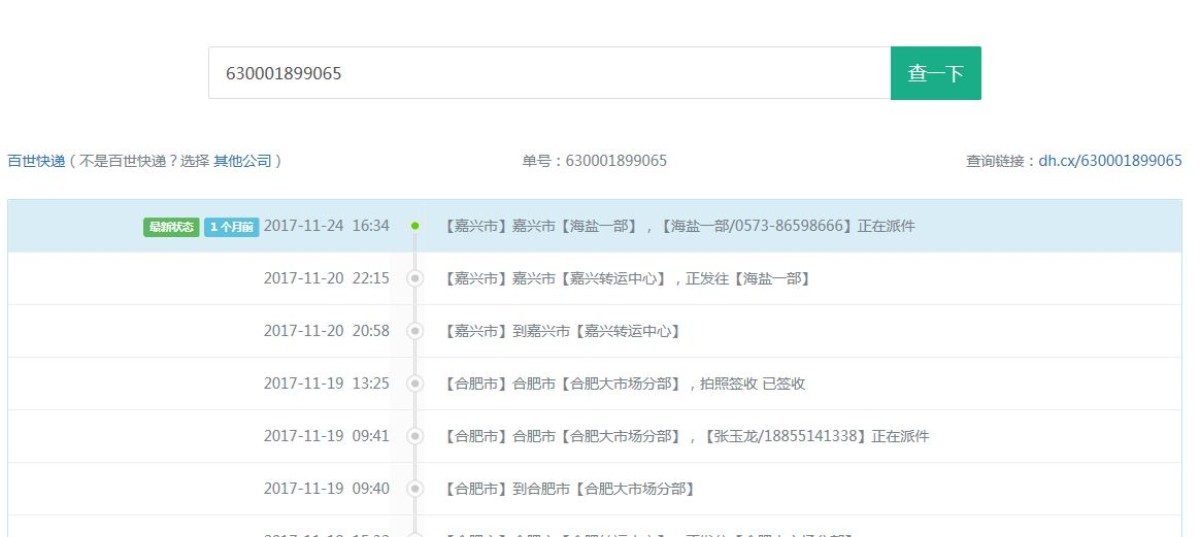This screenshot has height=537, width=1200.
Task: Select the 到嘉兴市【嘉兴转运中心】 entry
Action: point(562,331)
